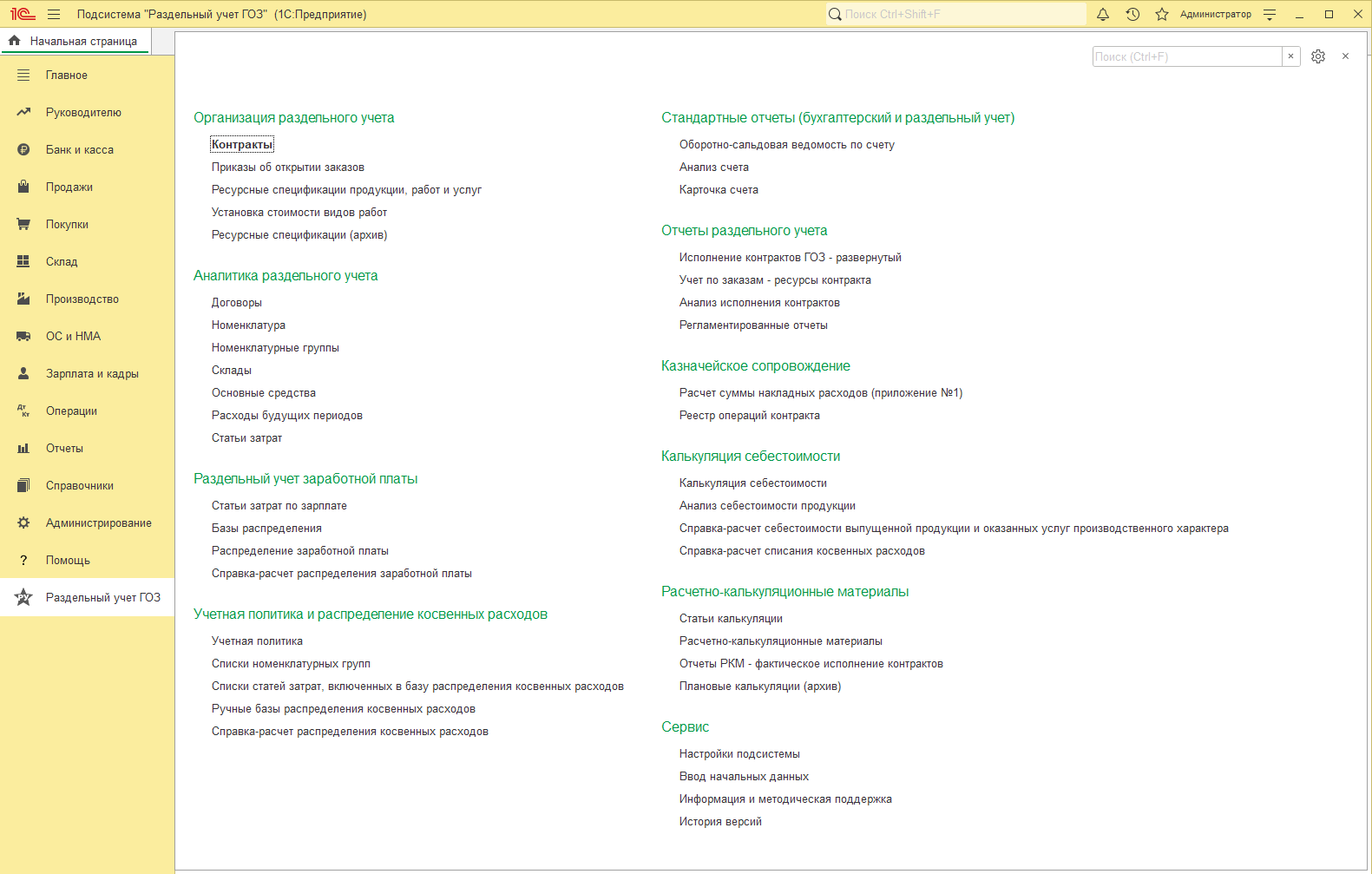Image resolution: width=1372 pixels, height=874 pixels.
Task: Open Учетная политика link
Action: point(257,641)
